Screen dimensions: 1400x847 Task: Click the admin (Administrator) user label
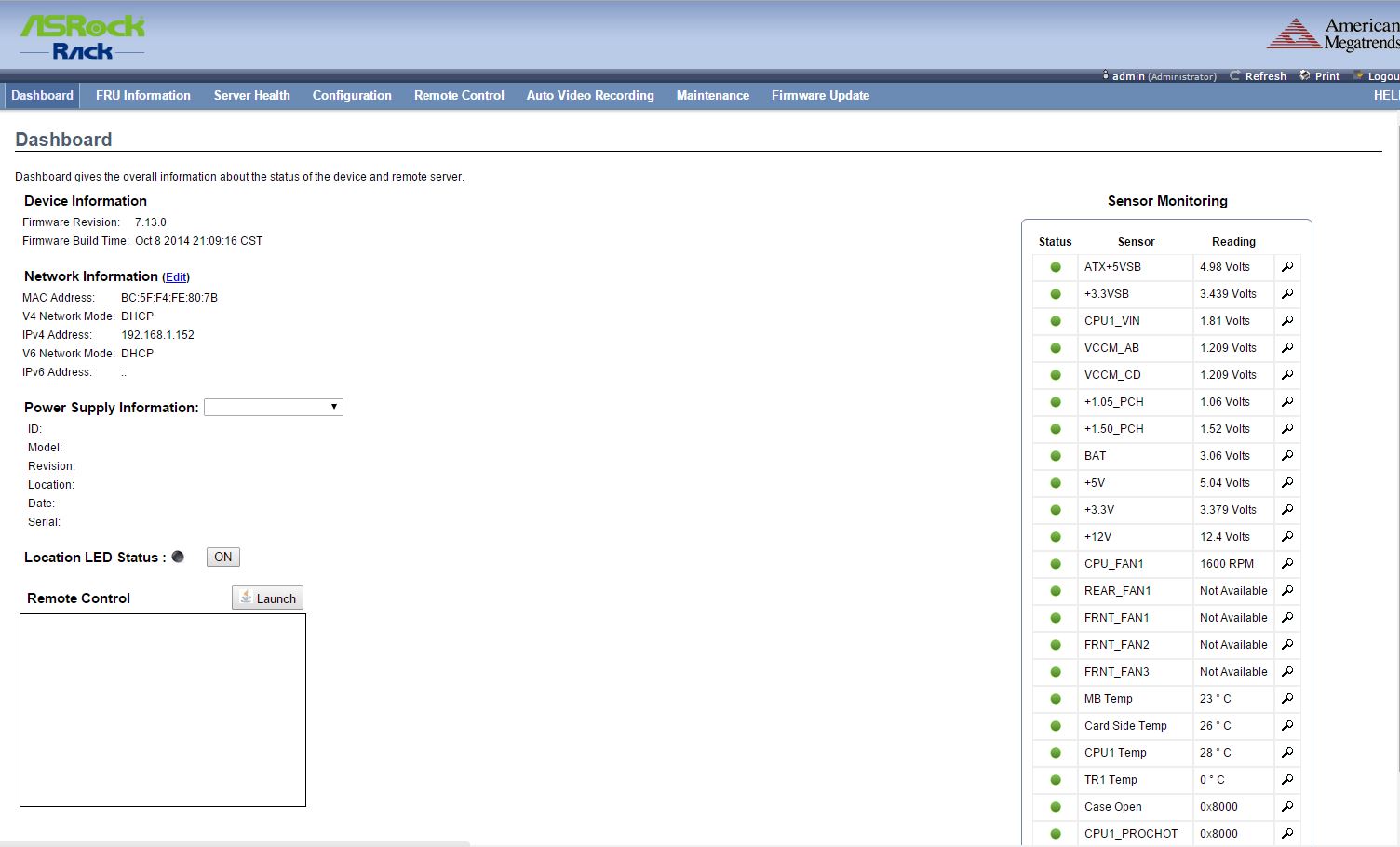[1159, 76]
